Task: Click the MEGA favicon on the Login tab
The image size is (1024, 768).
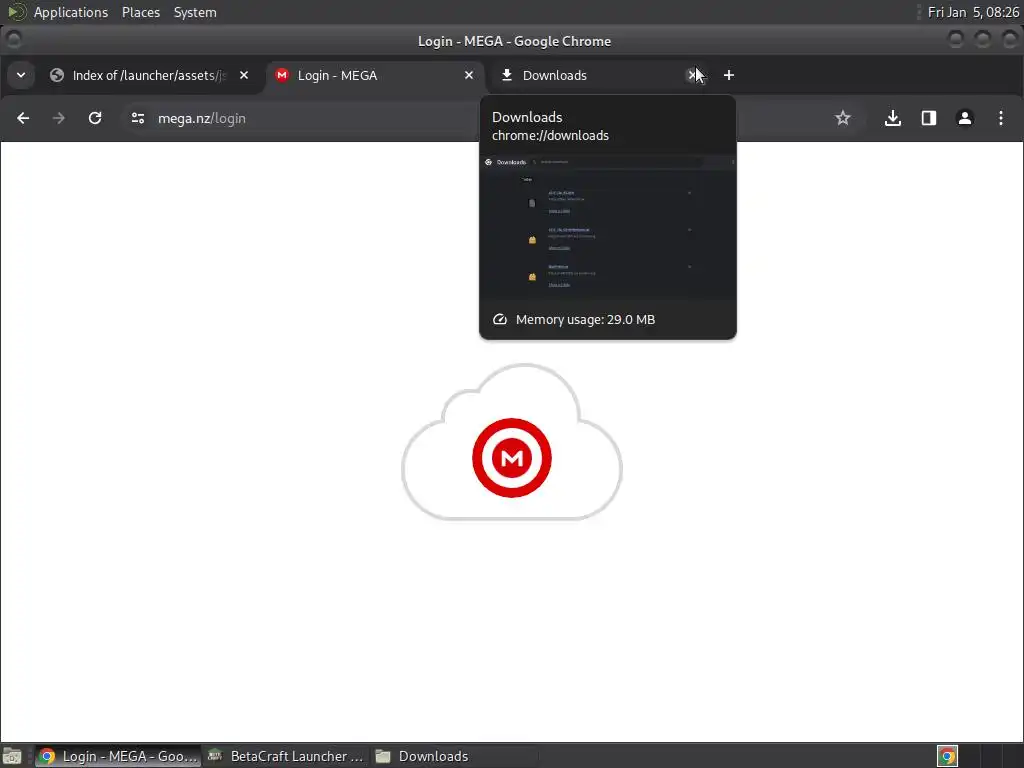Action: (x=281, y=75)
